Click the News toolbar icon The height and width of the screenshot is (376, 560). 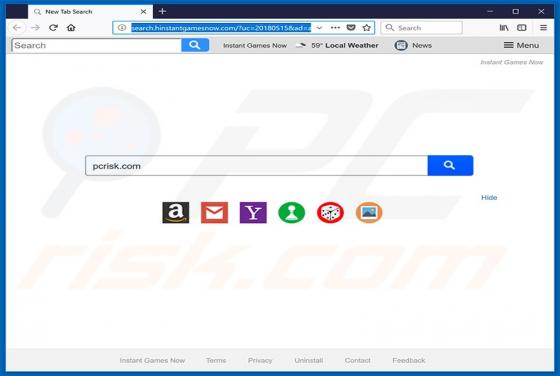(401, 45)
